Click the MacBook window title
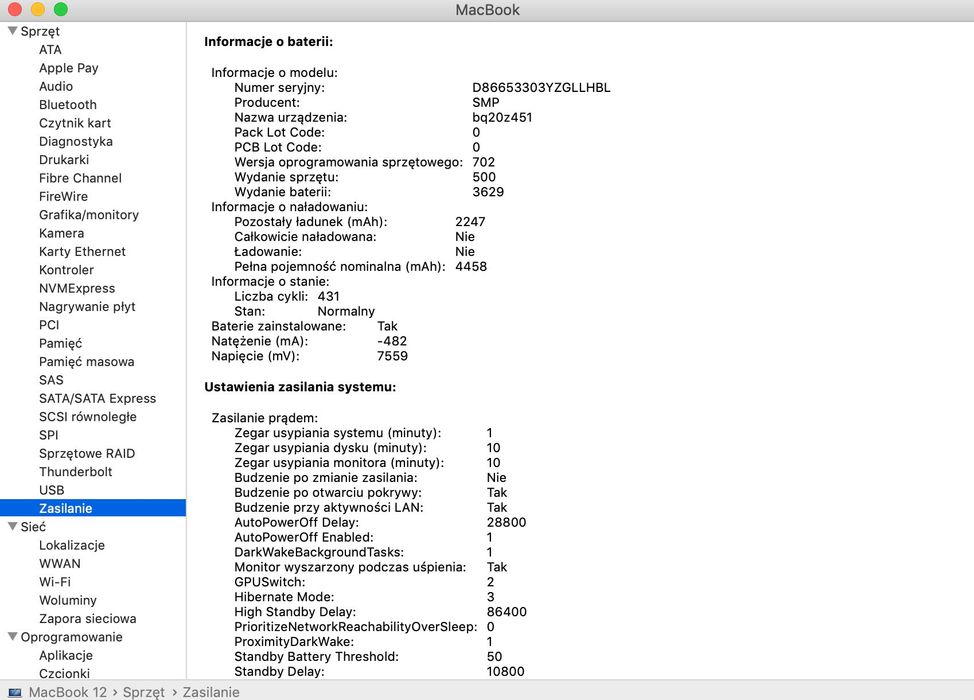The height and width of the screenshot is (700, 974). point(488,10)
